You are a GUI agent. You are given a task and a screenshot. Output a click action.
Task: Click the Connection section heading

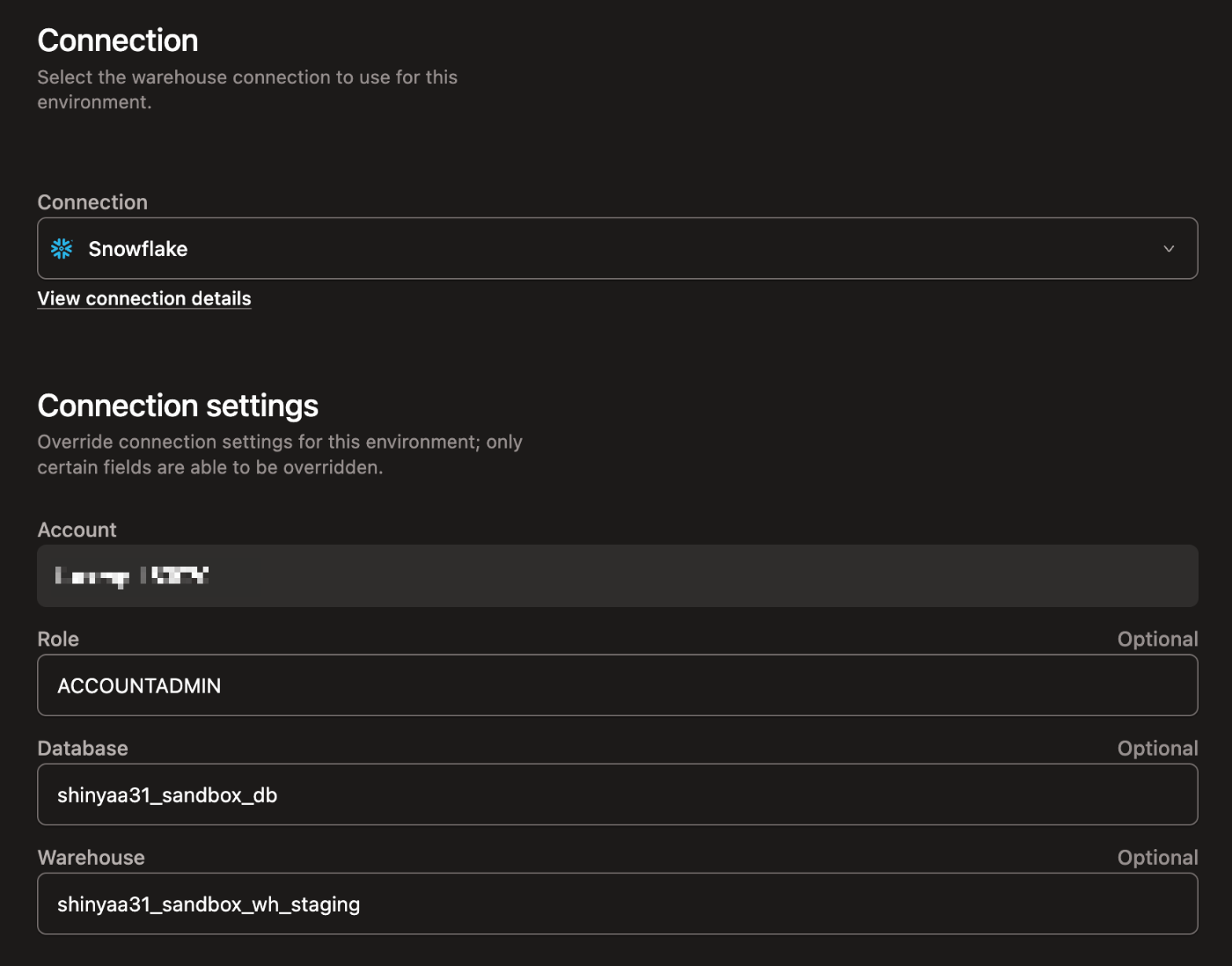pos(118,40)
